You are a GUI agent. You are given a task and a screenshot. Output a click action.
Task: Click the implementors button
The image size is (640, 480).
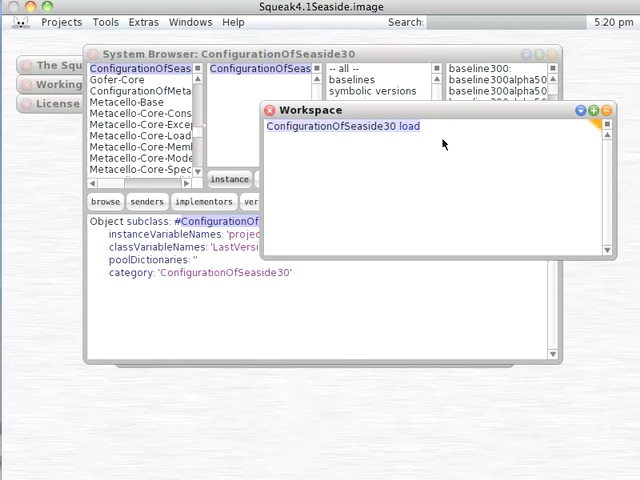[x=204, y=202]
